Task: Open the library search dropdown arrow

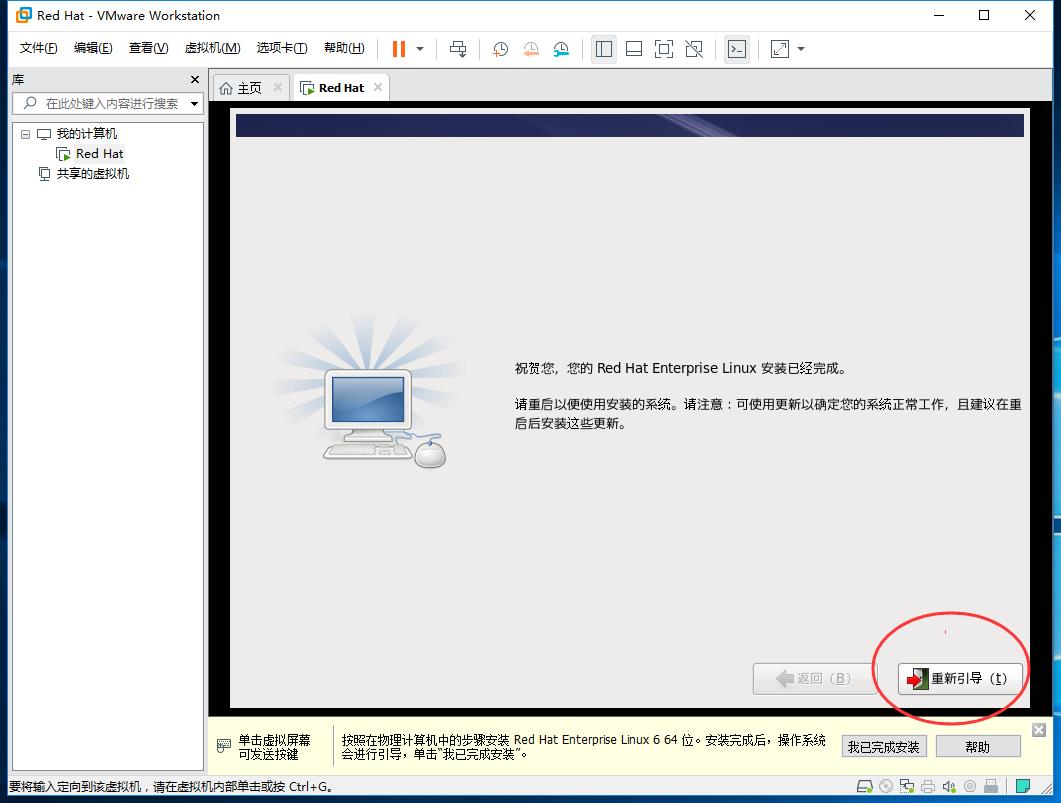Action: 195,104
